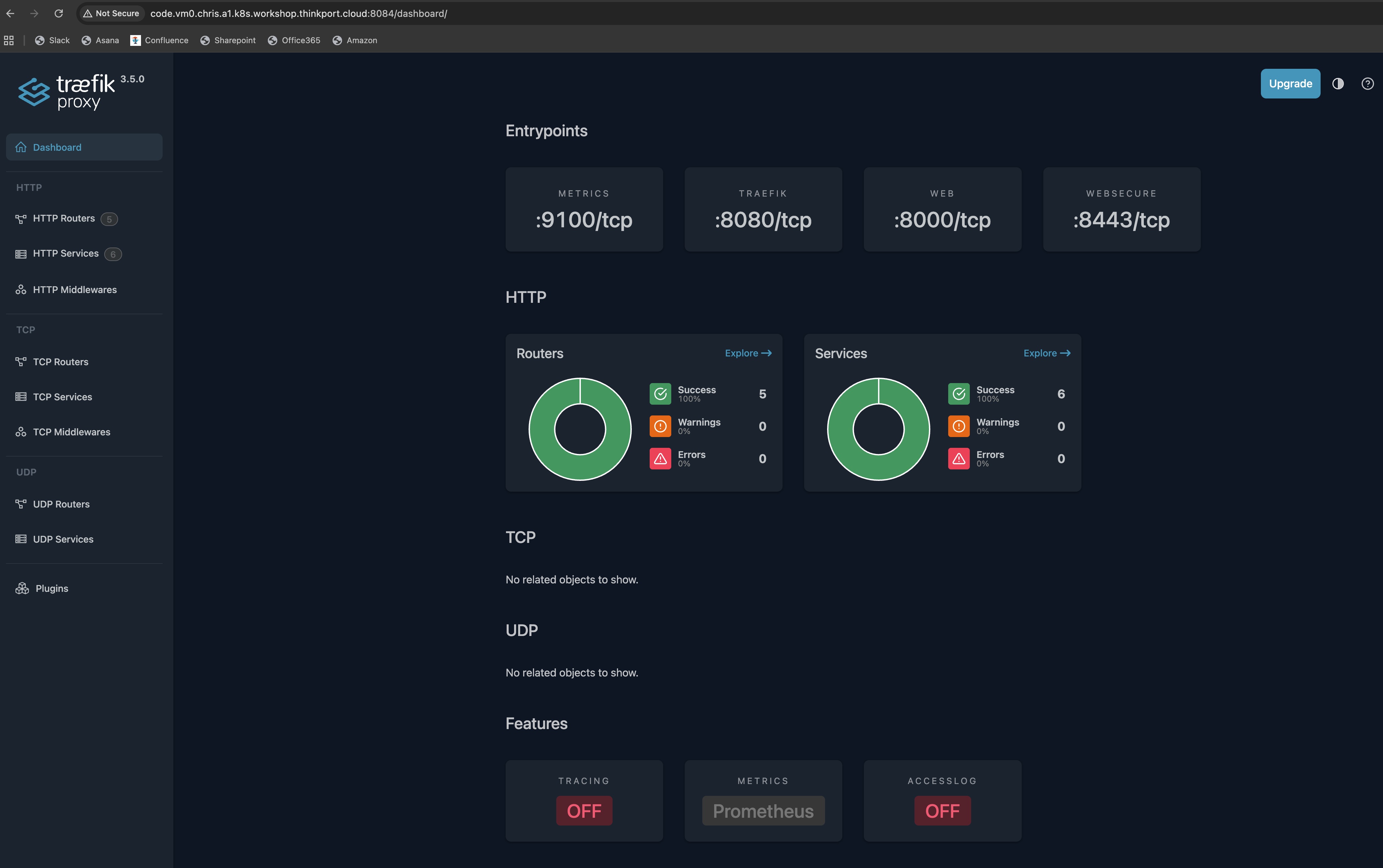This screenshot has height=868, width=1383.
Task: Click the UDP Routers icon
Action: [x=21, y=504]
